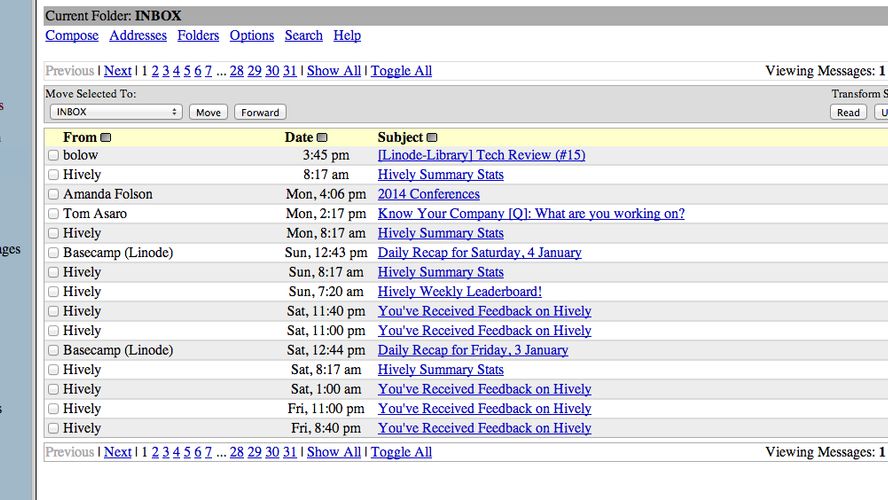Jump to page 31 in top pagination
The height and width of the screenshot is (500, 888).
[x=290, y=71]
